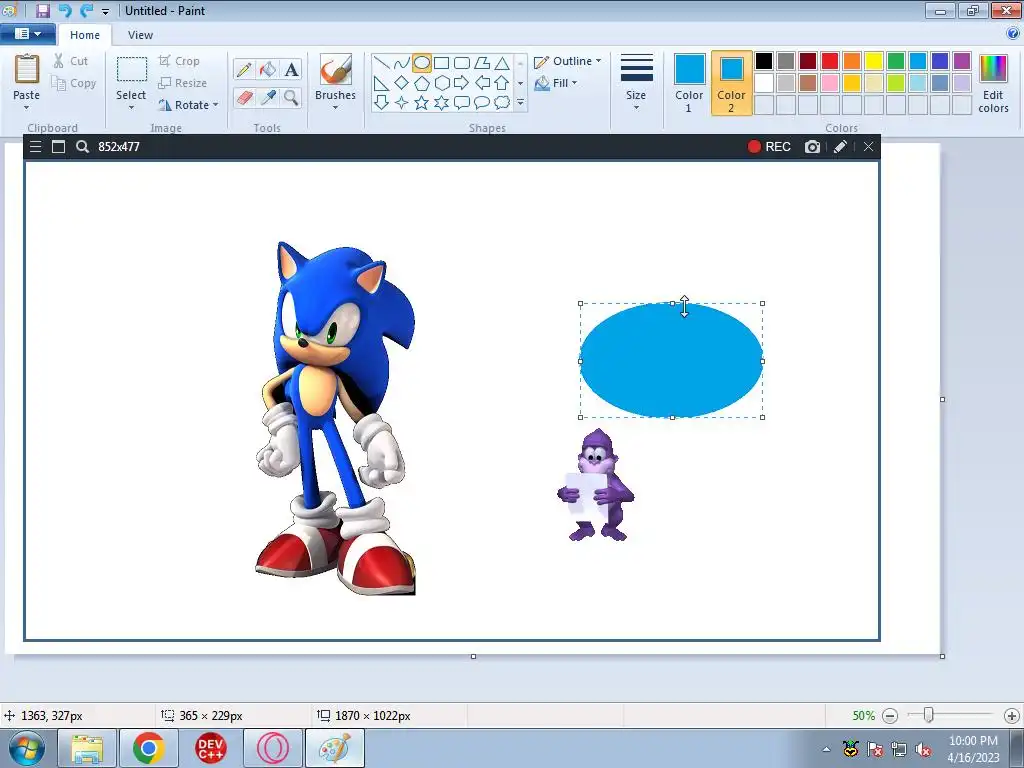Choose the Right triangle shape

(381, 83)
